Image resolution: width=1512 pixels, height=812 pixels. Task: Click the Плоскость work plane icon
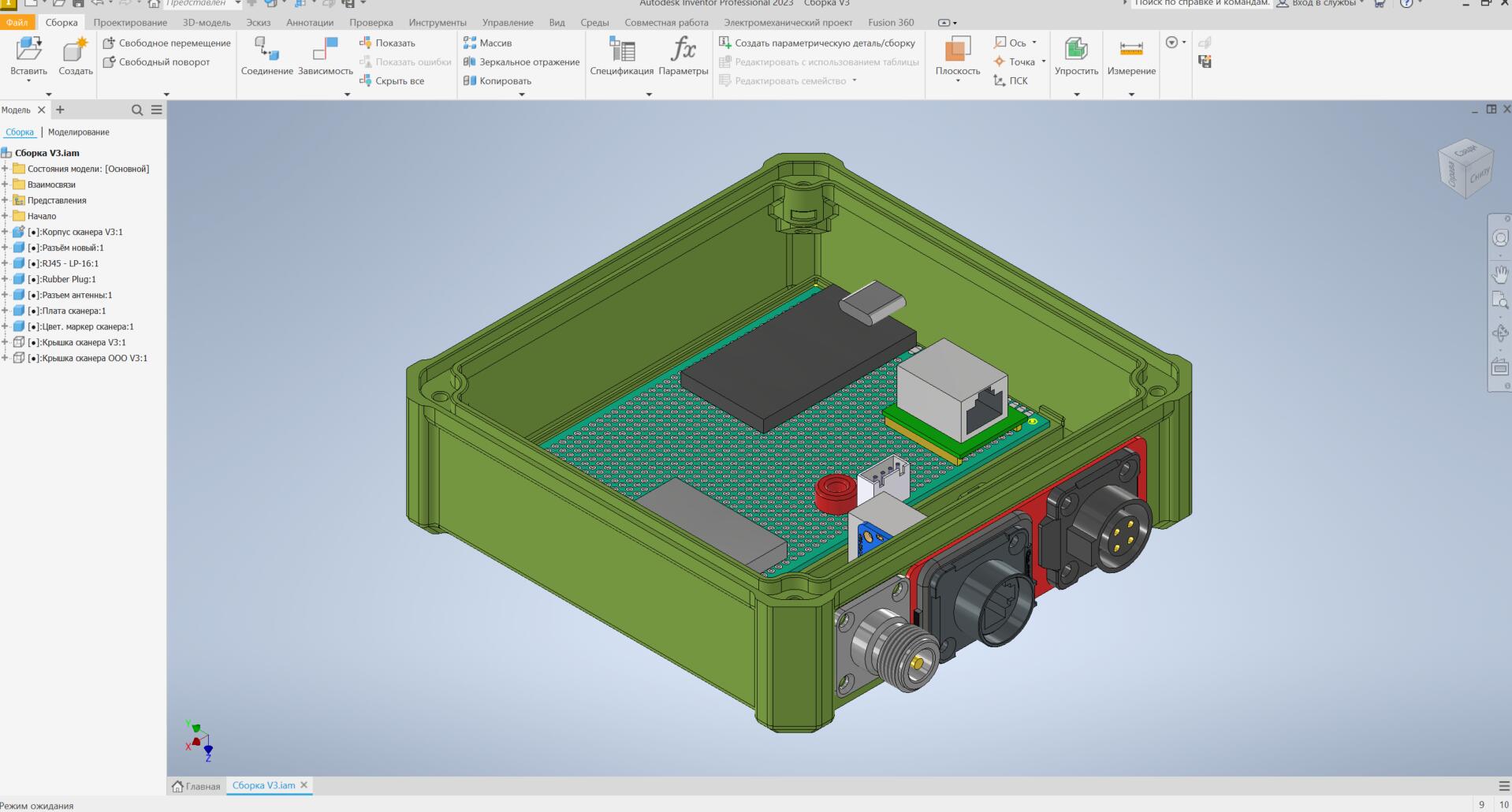(957, 50)
